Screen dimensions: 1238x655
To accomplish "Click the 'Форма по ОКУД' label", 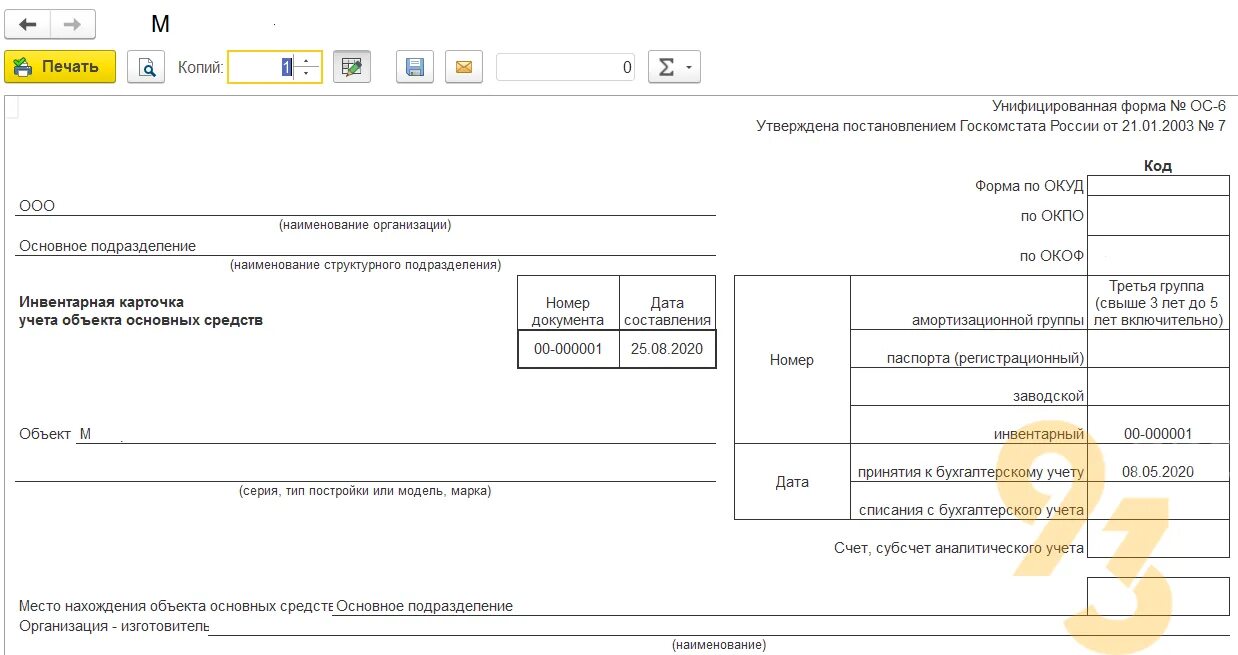I will click(1029, 186).
